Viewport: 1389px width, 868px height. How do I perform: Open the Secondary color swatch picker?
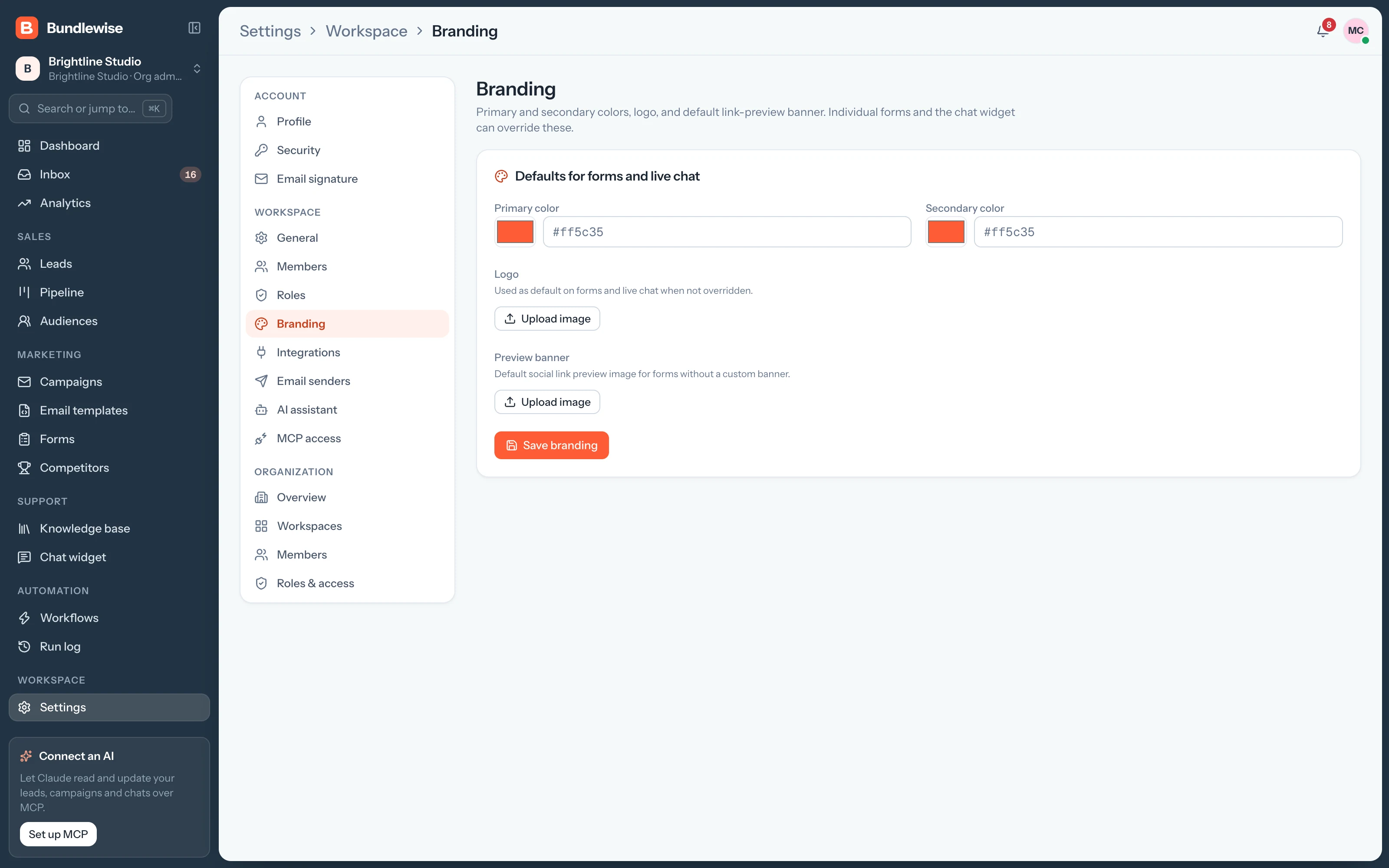coord(946,232)
